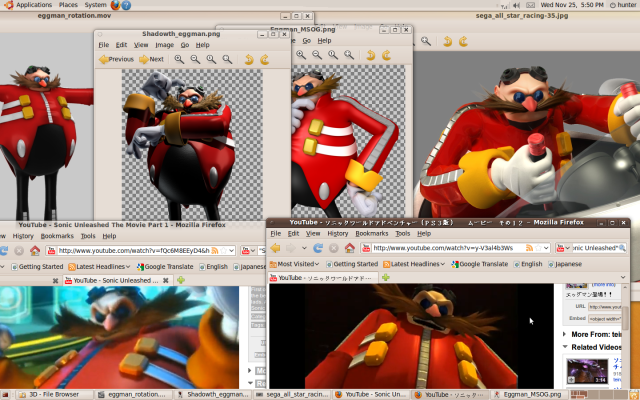
Task: Zoom in on Eggman_MSOG.png image
Action: [x=301, y=55]
